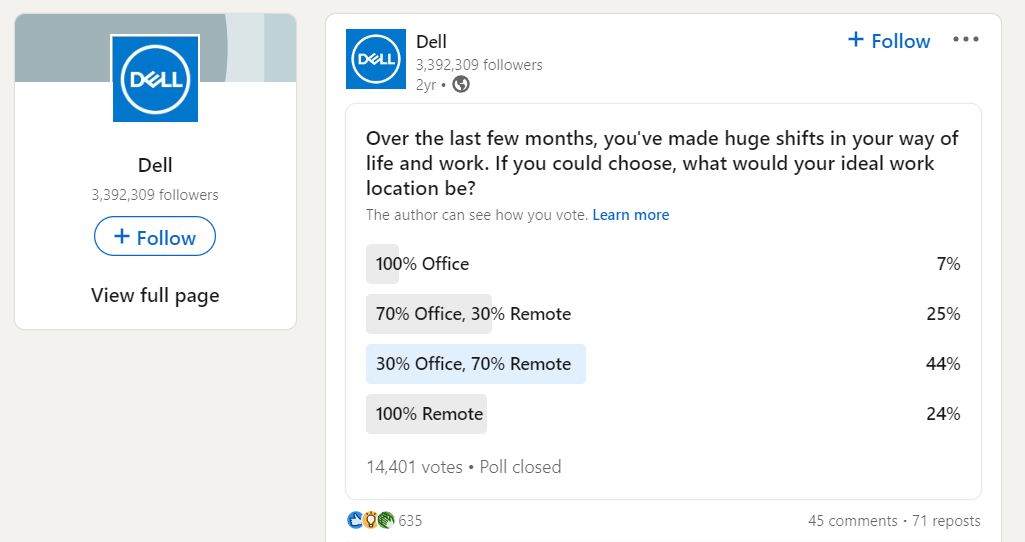View the 71 reposts
This screenshot has width=1025, height=542.
[x=945, y=521]
